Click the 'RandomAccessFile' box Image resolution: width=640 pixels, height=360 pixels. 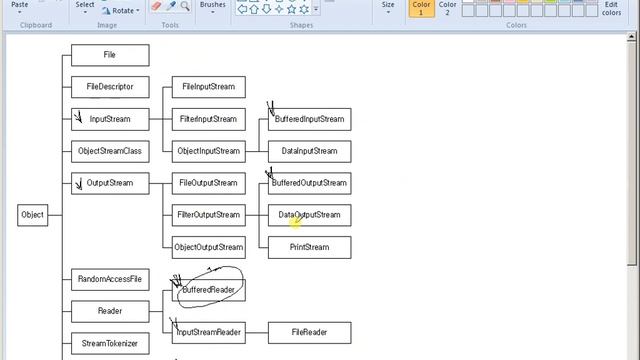pos(110,280)
